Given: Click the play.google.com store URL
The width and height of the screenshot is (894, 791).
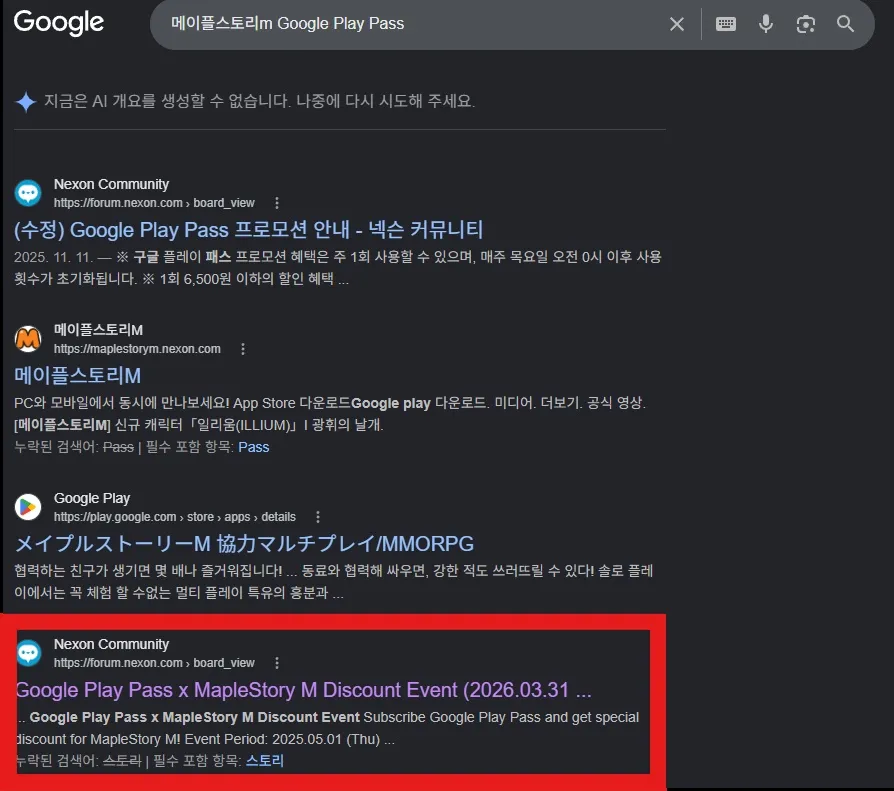Looking at the screenshot, I should point(174,517).
